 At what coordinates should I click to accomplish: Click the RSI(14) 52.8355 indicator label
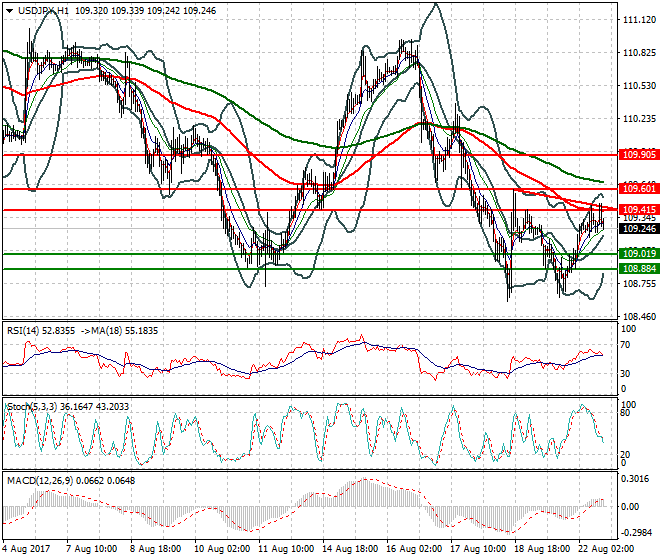[41, 331]
